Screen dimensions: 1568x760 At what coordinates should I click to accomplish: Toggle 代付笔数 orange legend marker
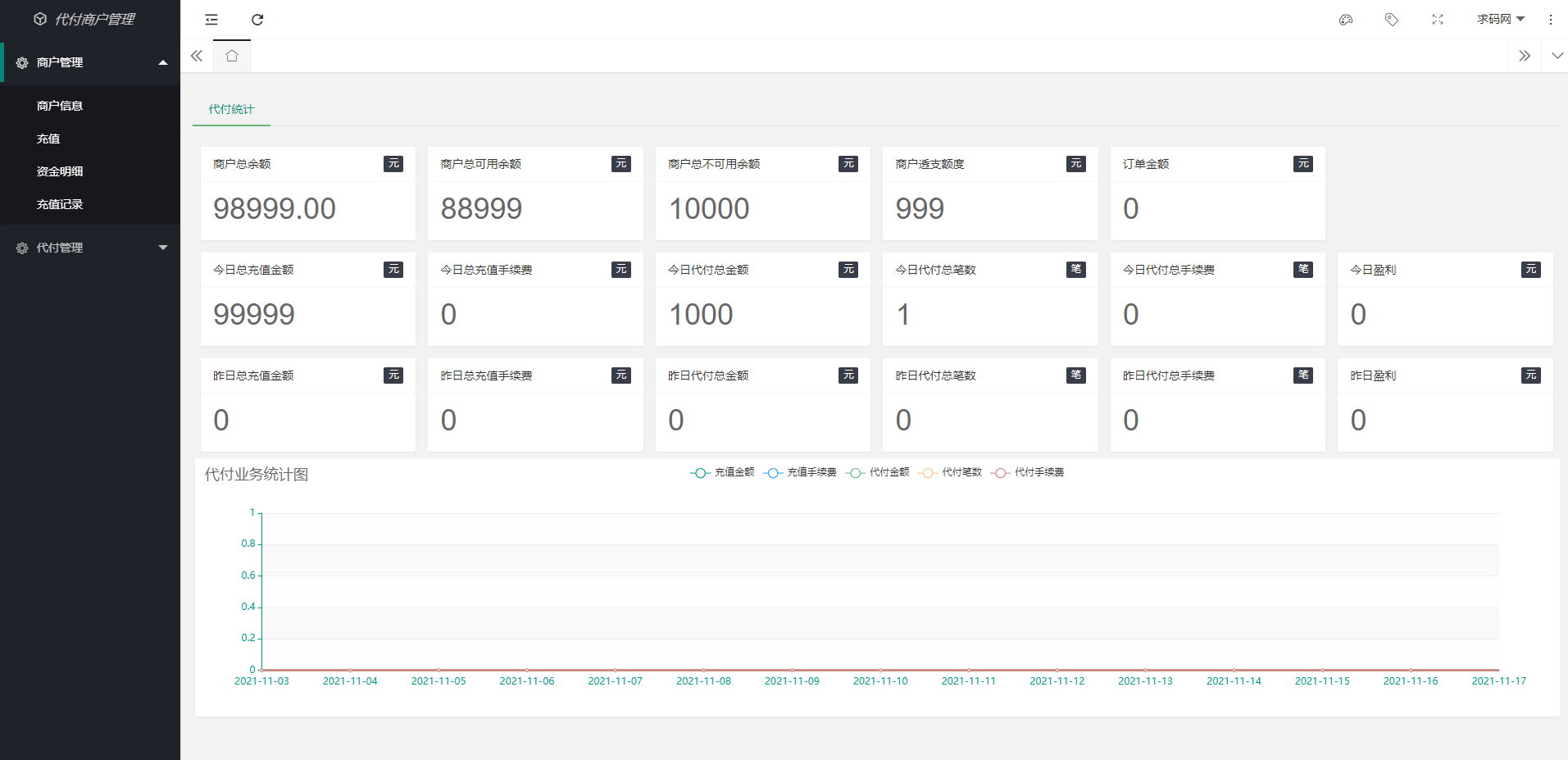928,473
